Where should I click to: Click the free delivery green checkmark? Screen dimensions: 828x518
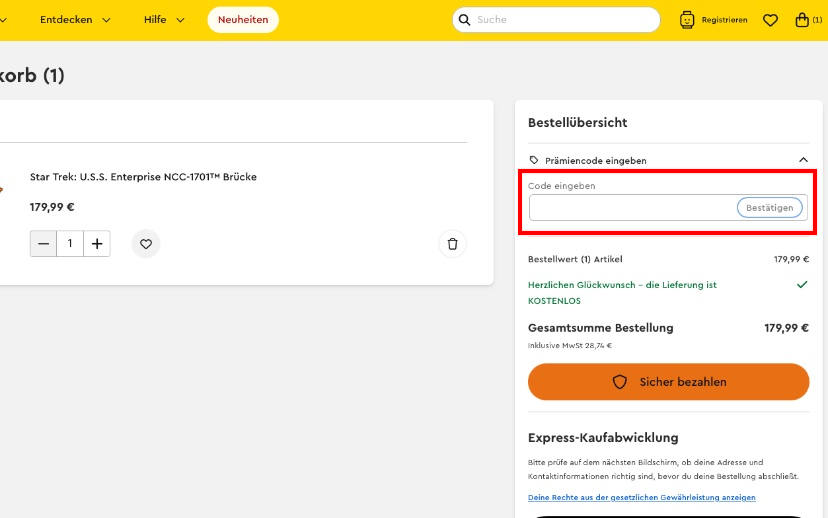click(x=802, y=285)
